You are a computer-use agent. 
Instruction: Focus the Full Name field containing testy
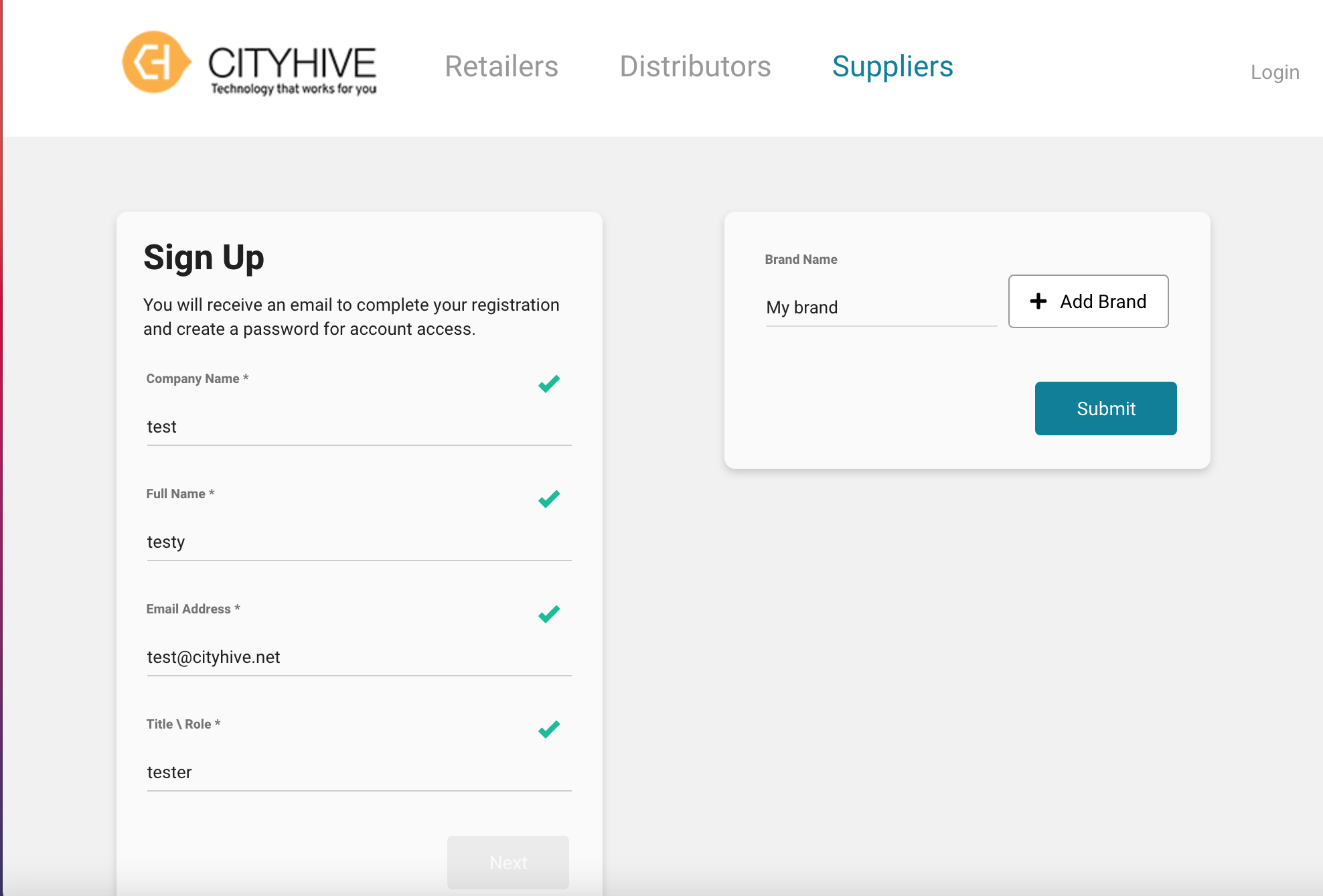[x=360, y=542]
